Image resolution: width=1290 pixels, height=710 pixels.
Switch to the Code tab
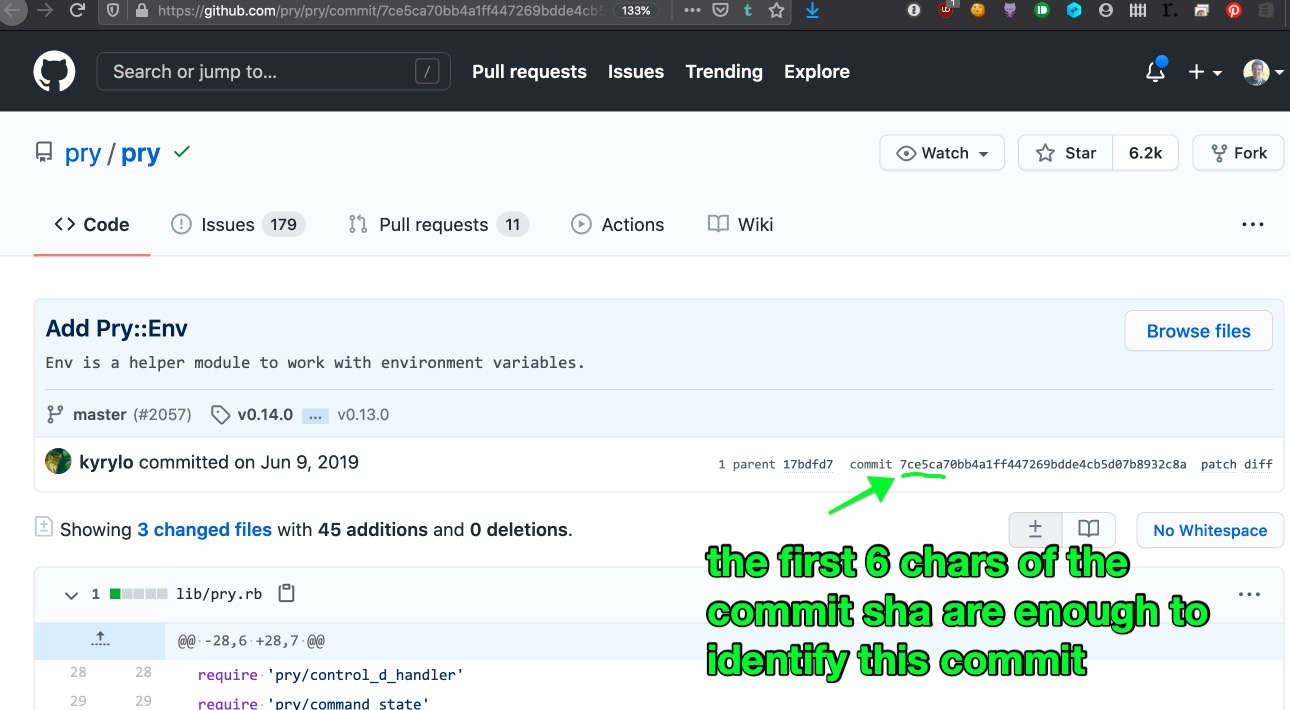pos(92,225)
